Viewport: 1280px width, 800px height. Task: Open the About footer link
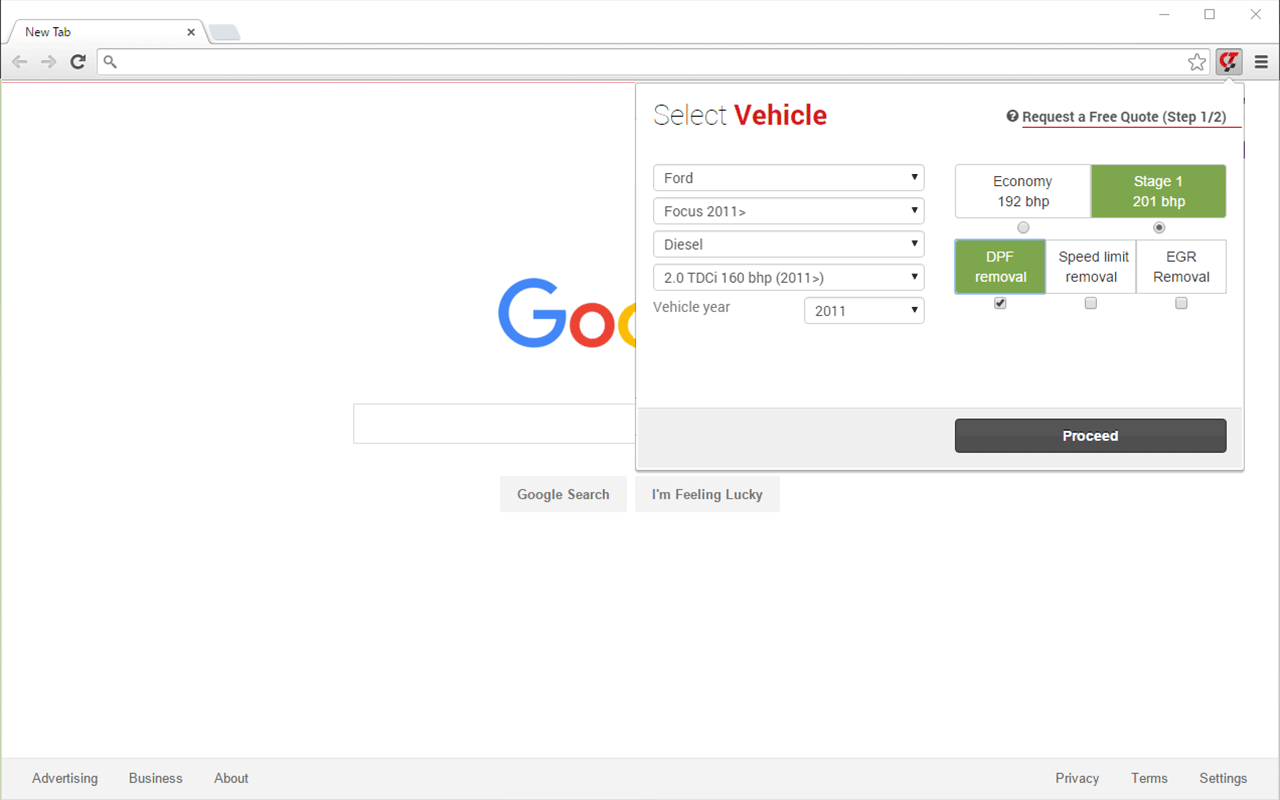[x=231, y=778]
